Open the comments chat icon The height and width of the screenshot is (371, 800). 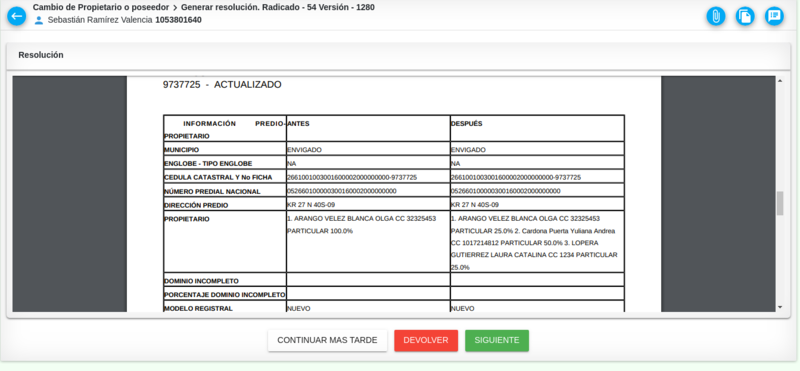click(x=774, y=16)
